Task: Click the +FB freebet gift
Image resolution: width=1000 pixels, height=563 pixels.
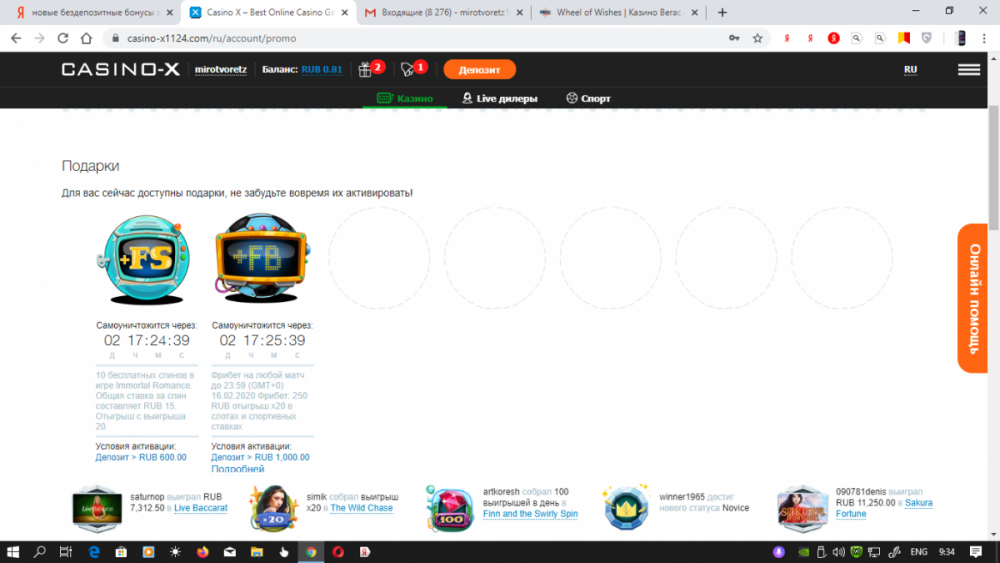Action: click(x=260, y=258)
